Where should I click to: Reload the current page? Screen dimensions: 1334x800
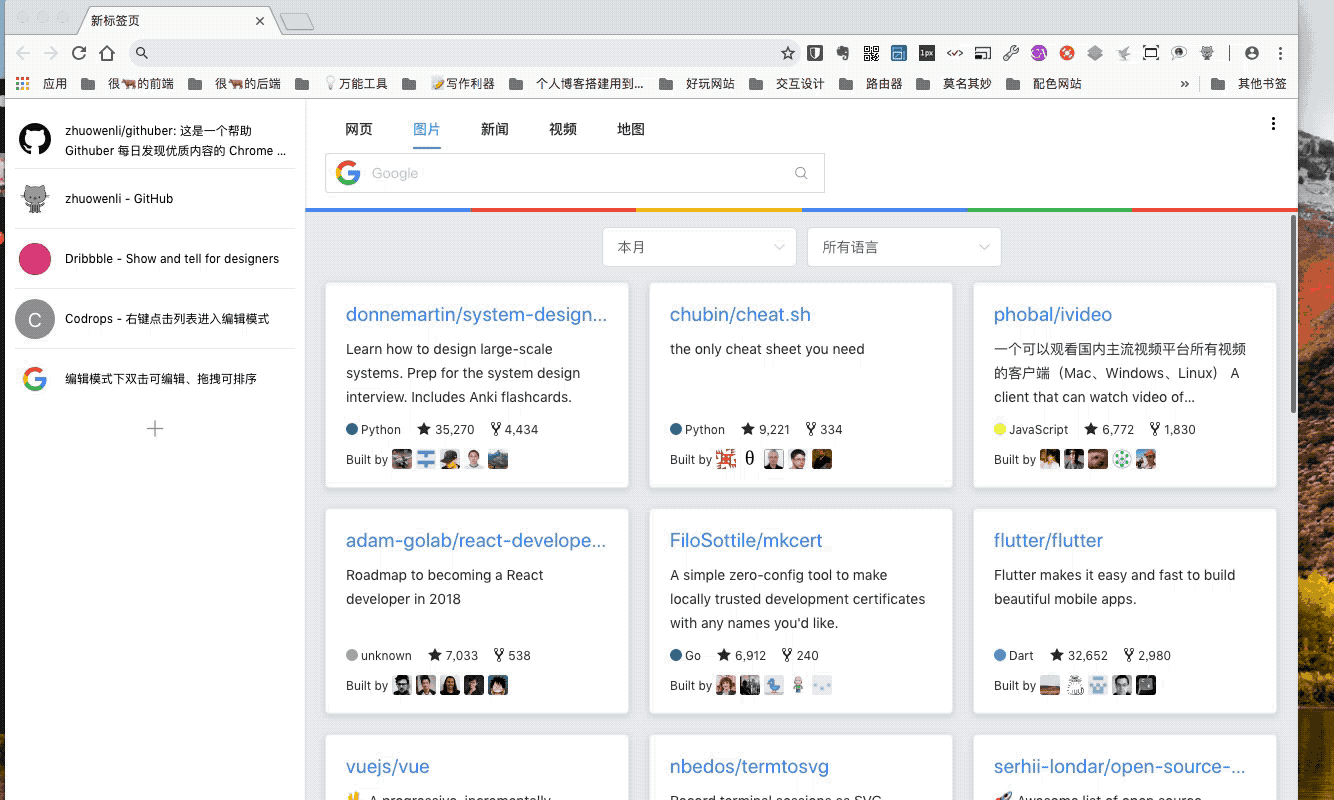pos(79,53)
